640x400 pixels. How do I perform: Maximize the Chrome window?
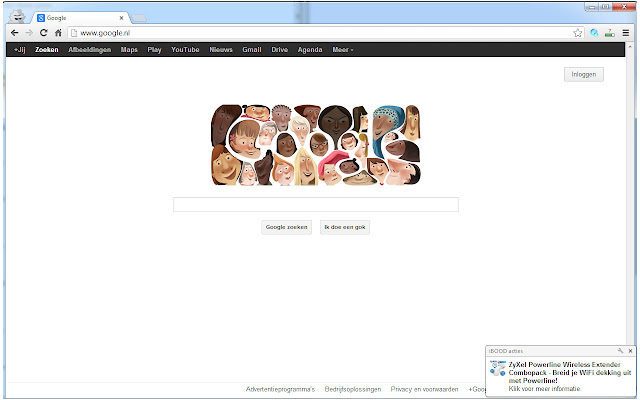(605, 7)
